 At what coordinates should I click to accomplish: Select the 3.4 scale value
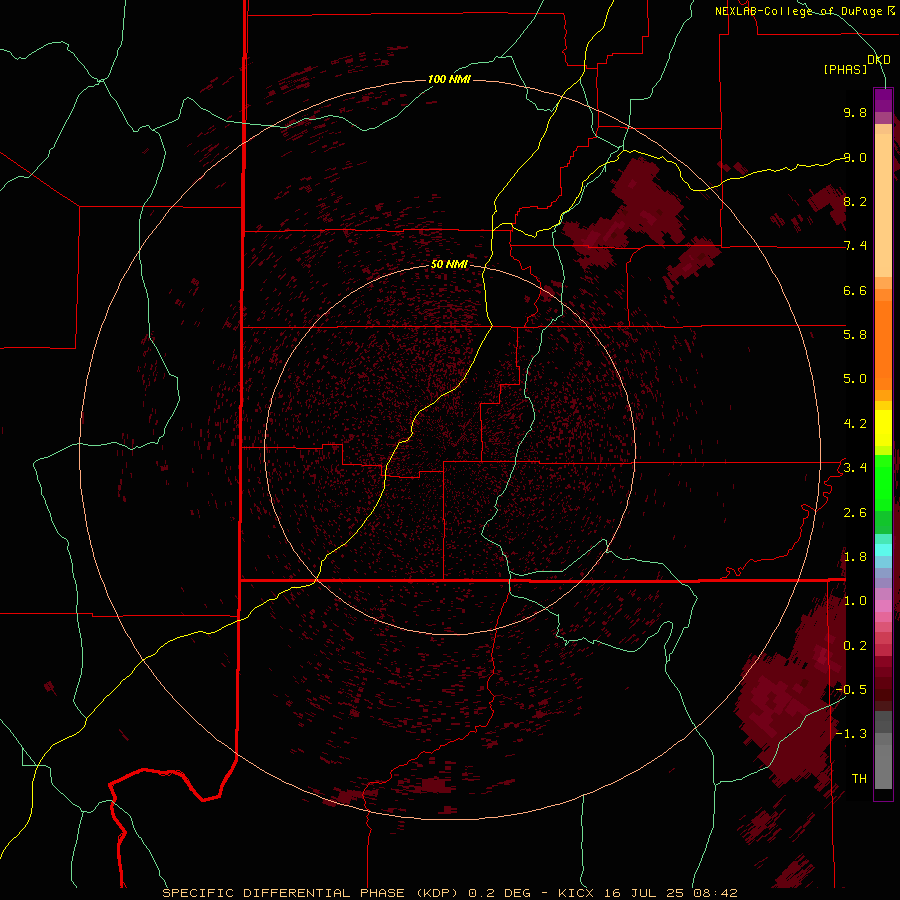point(855,468)
